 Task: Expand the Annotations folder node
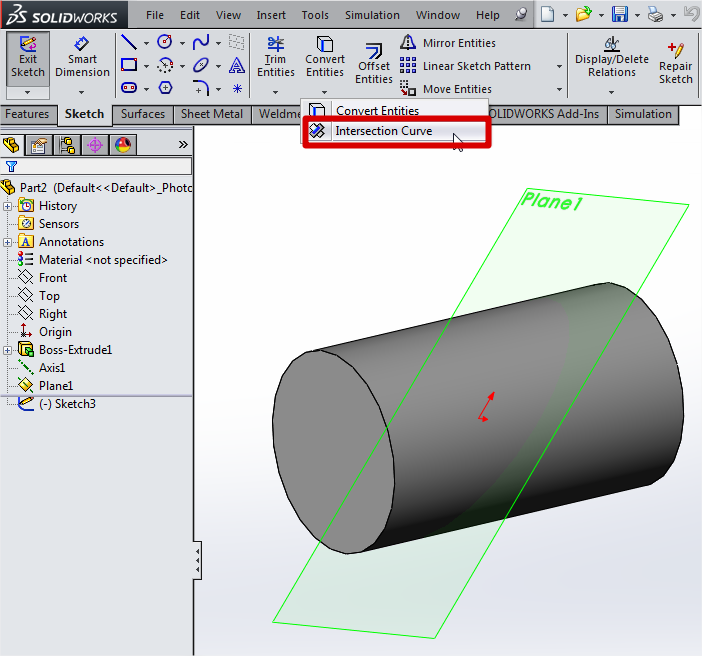click(8, 242)
